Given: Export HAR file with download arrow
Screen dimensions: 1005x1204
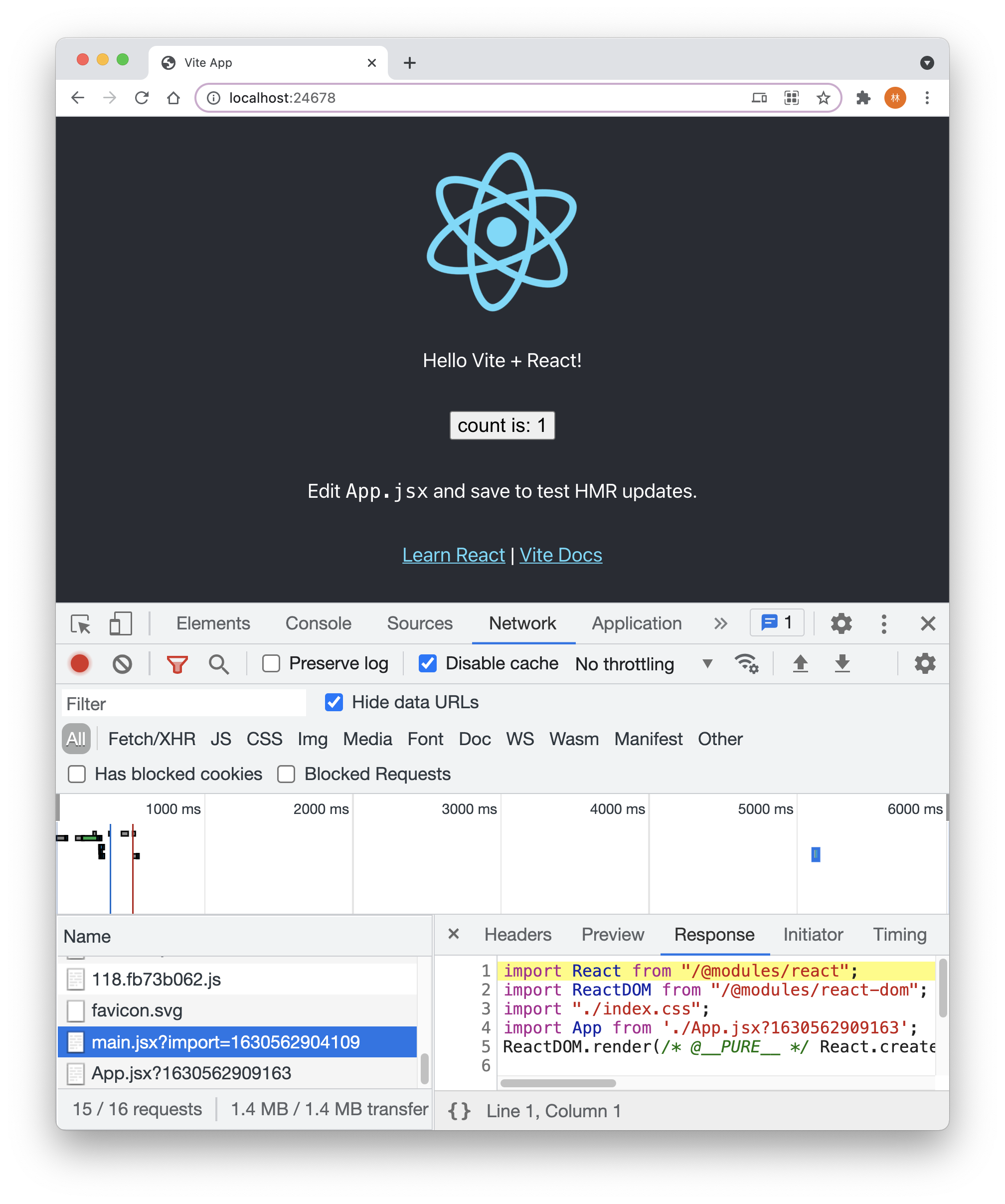Looking at the screenshot, I should [842, 664].
